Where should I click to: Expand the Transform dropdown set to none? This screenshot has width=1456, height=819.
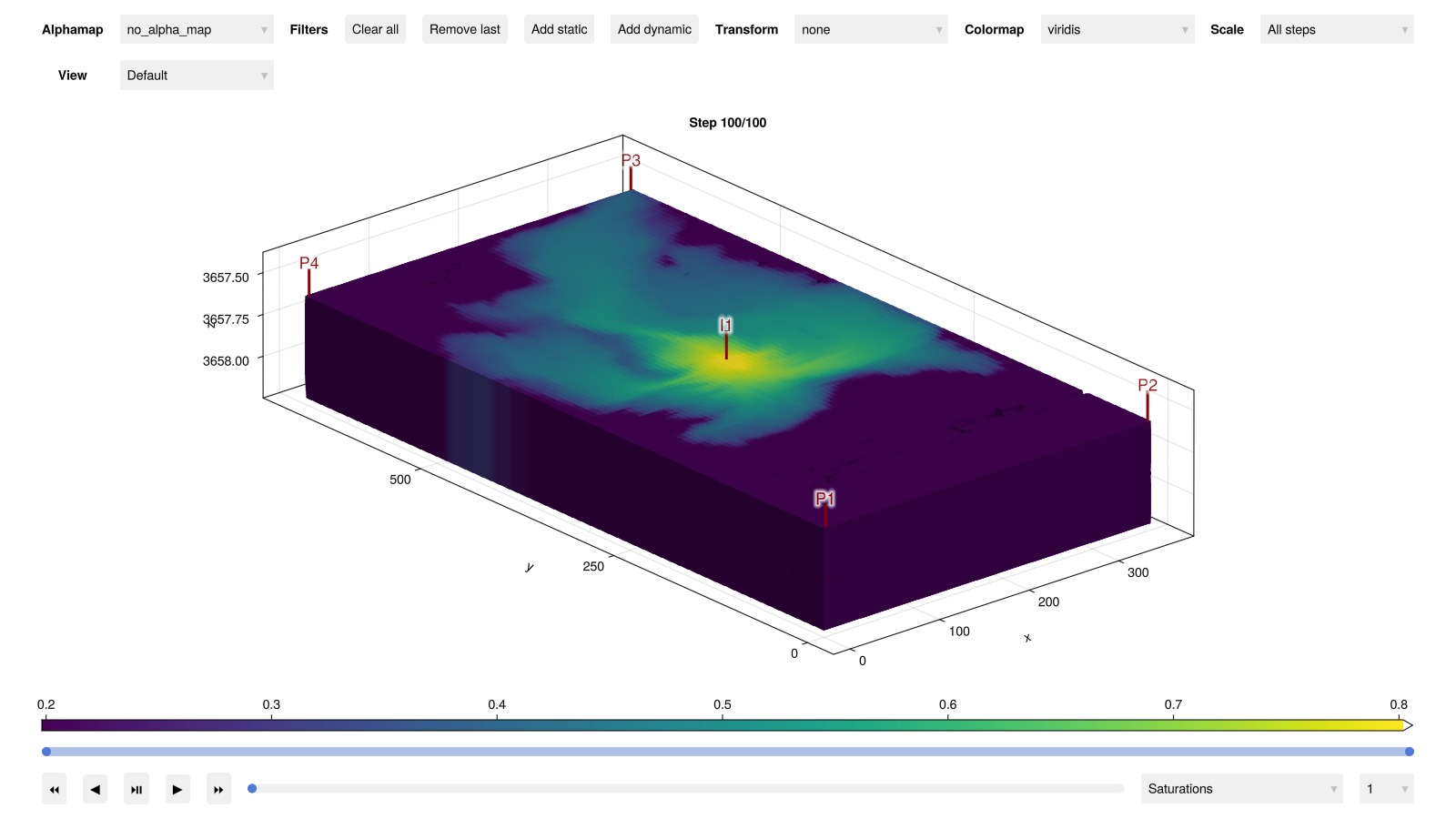pos(870,30)
